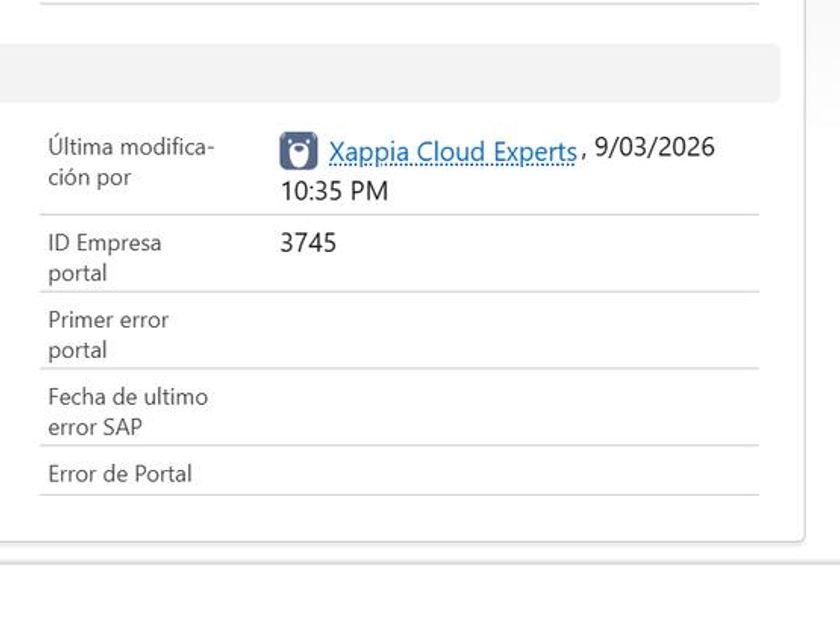Click the 9/03/2026 modification date
Viewport: 840px width, 630px height.
[654, 148]
